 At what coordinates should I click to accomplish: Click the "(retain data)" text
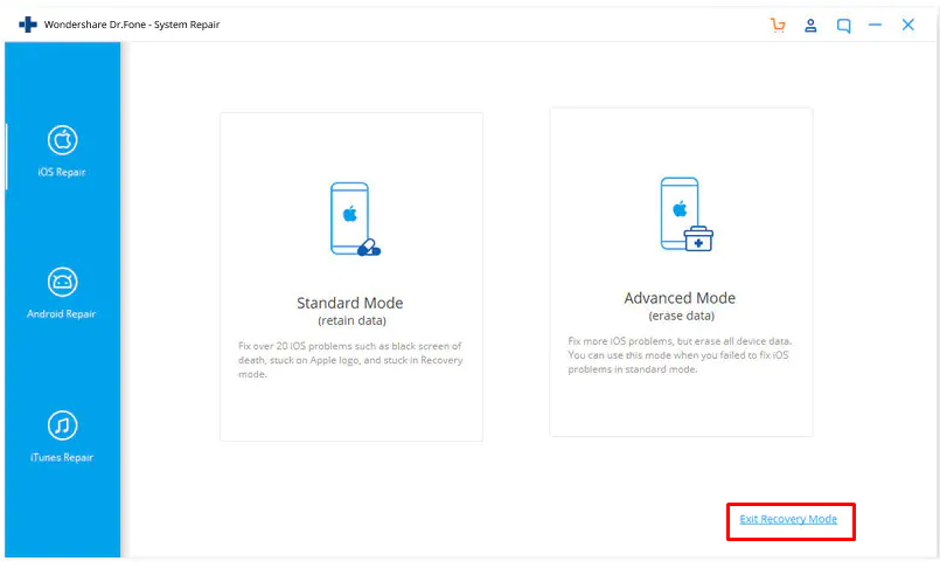tap(352, 321)
